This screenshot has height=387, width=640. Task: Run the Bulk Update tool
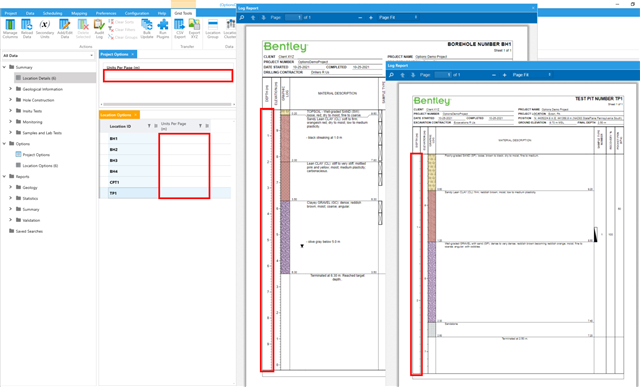[x=147, y=29]
